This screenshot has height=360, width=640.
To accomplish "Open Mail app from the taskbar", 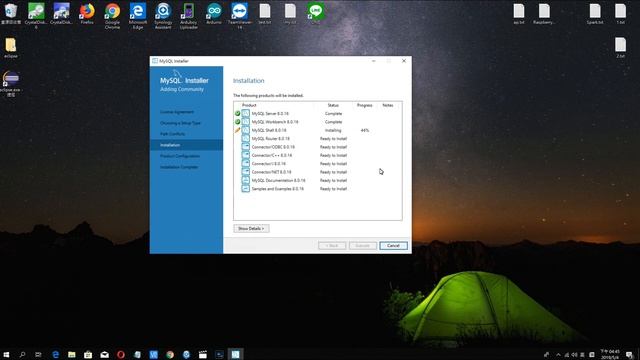I will pos(104,354).
